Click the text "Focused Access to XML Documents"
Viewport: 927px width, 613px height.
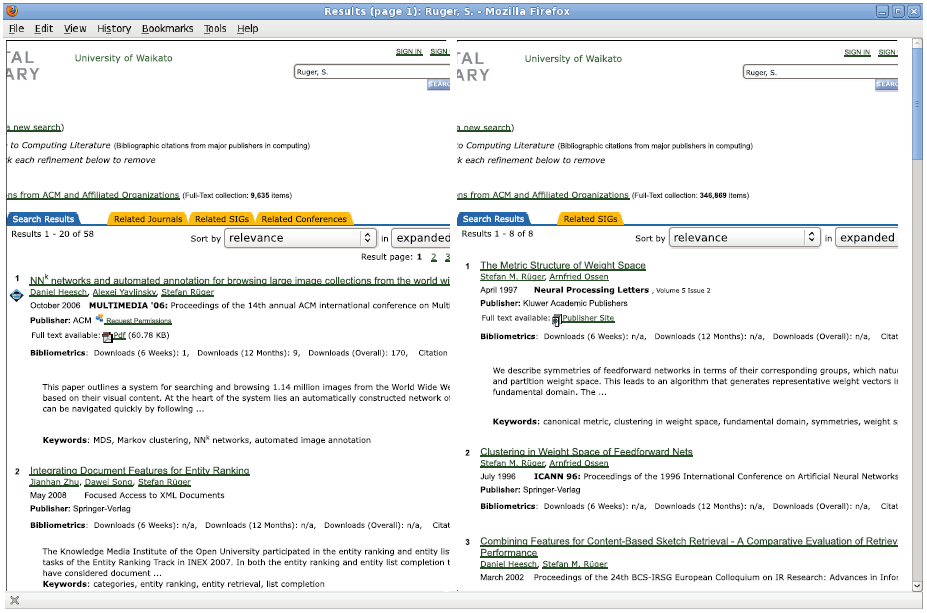[x=154, y=495]
